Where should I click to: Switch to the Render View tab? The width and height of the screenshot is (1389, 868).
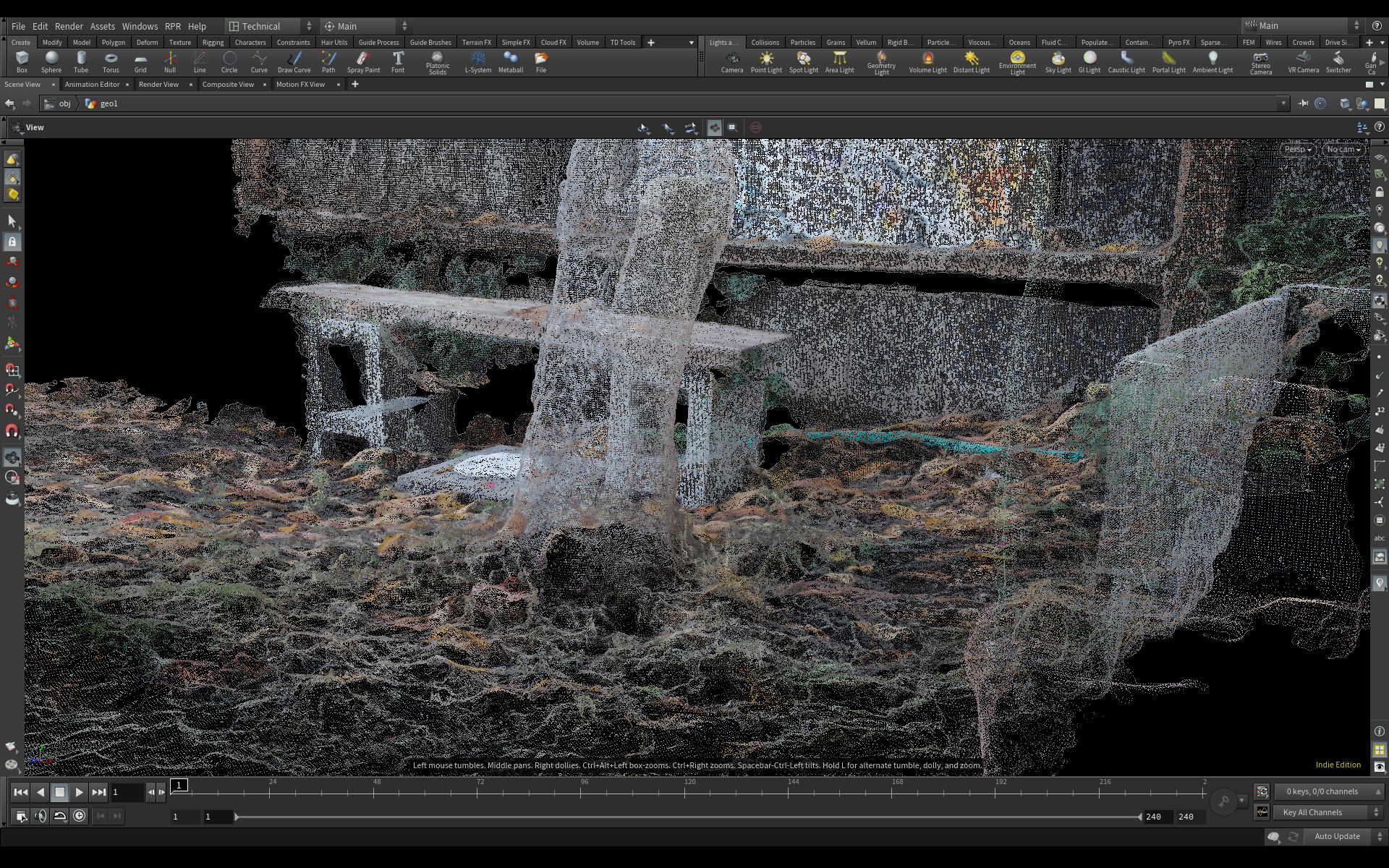(x=158, y=85)
